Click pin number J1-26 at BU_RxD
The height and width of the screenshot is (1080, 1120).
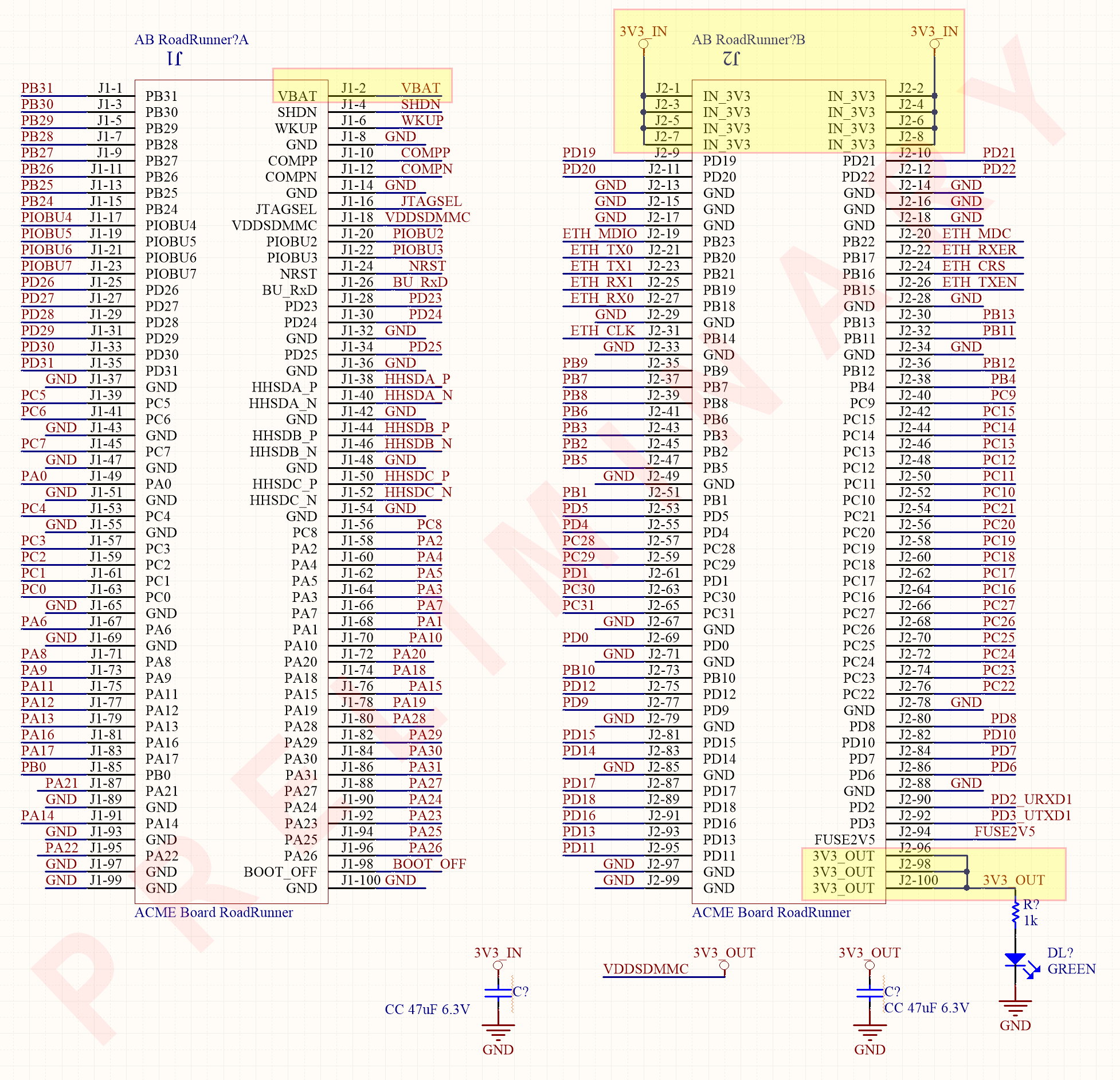tap(357, 282)
